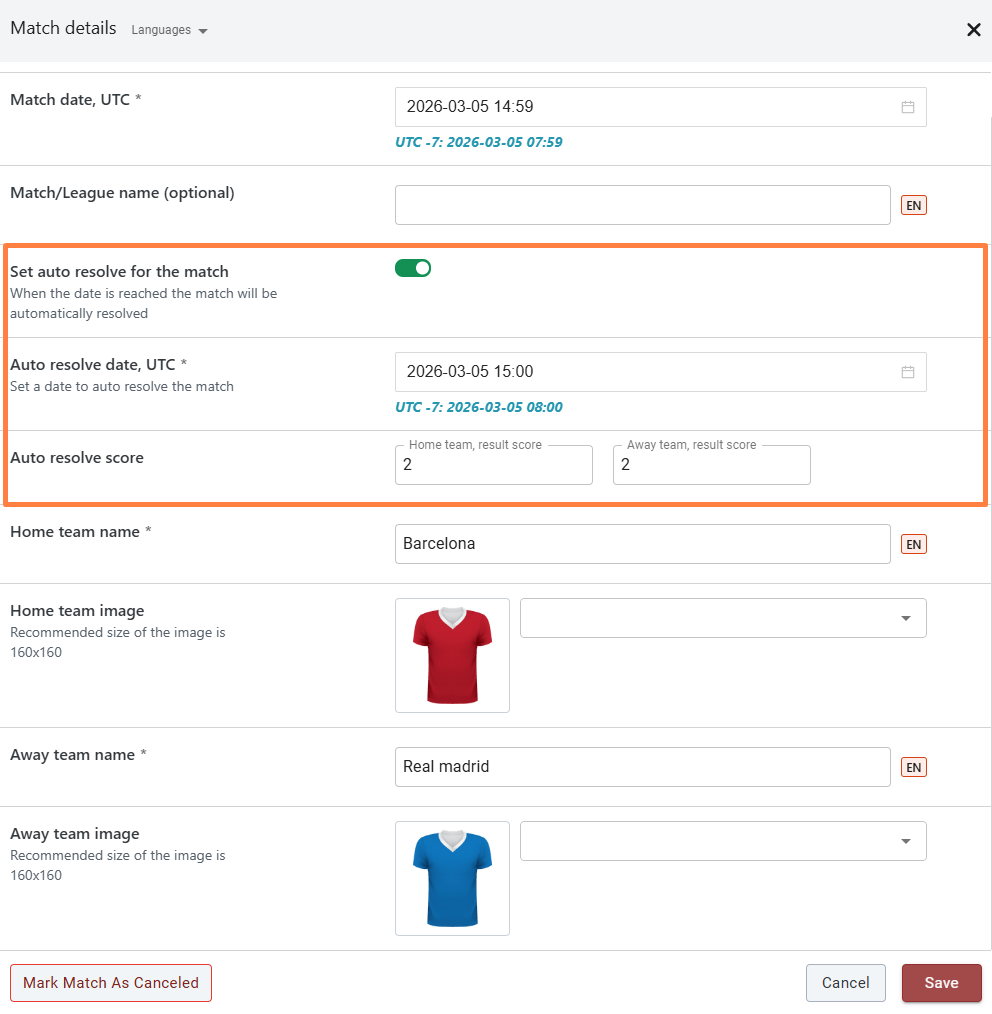The width and height of the screenshot is (992, 1014).
Task: Disable the auto resolve match toggle
Action: tap(413, 268)
